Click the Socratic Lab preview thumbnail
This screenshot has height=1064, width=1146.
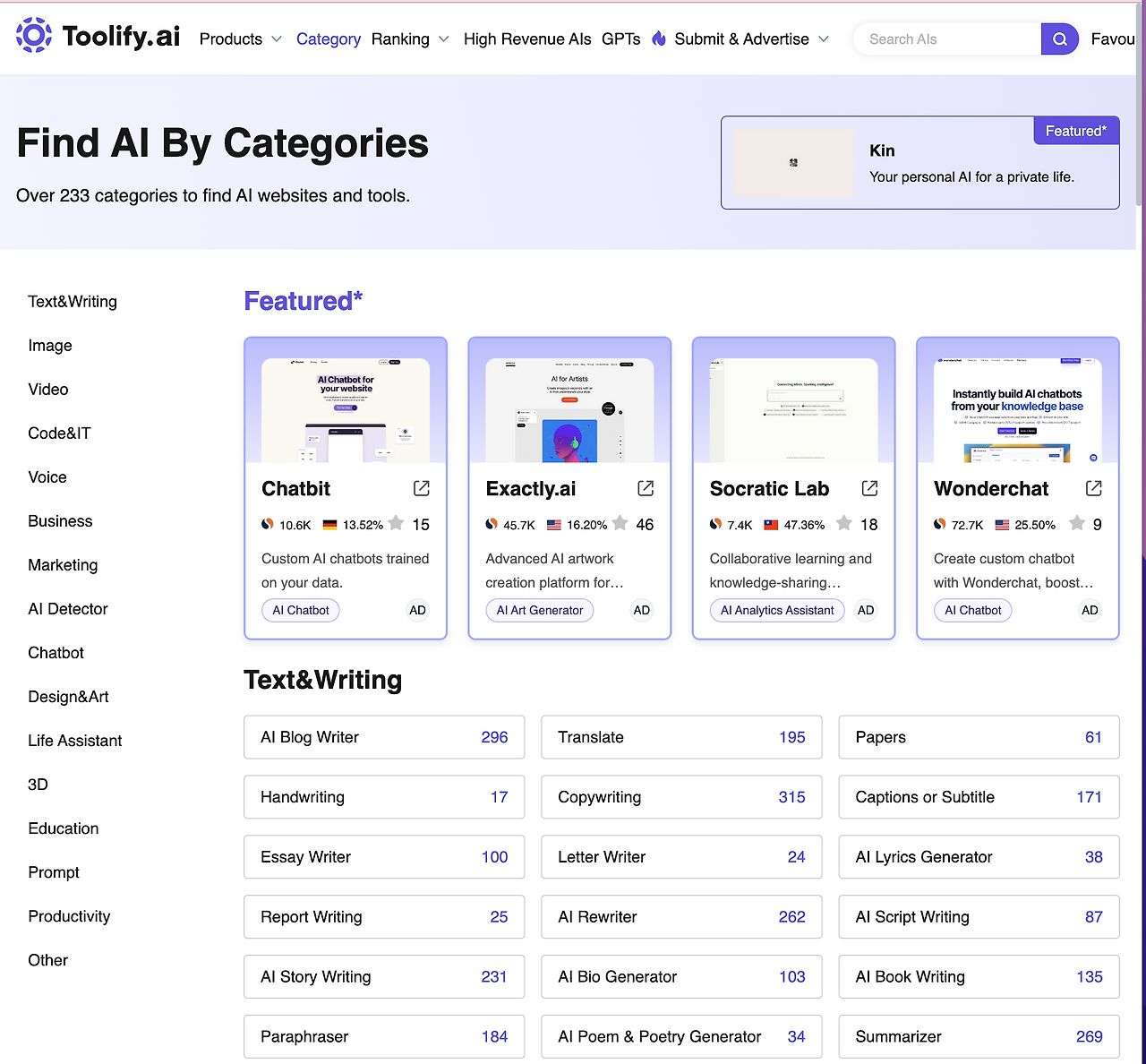point(793,410)
